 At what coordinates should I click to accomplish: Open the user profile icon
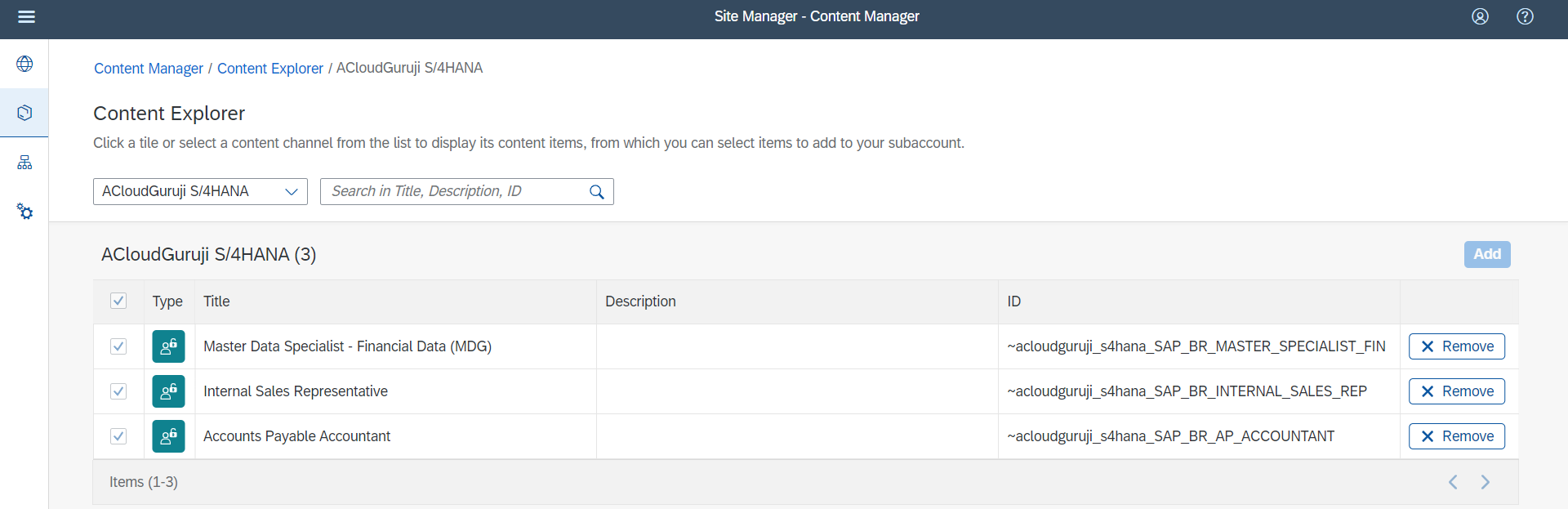pyautogui.click(x=1480, y=16)
